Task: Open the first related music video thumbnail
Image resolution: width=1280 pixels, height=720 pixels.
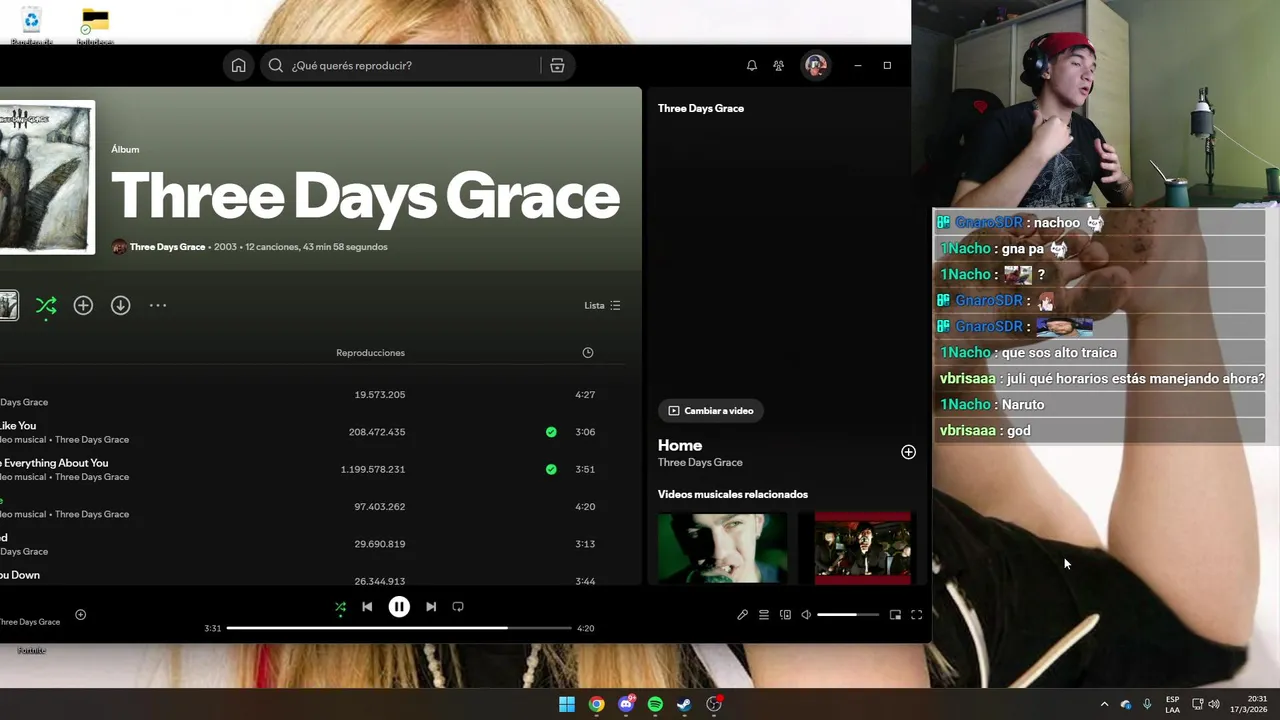Action: (x=722, y=548)
